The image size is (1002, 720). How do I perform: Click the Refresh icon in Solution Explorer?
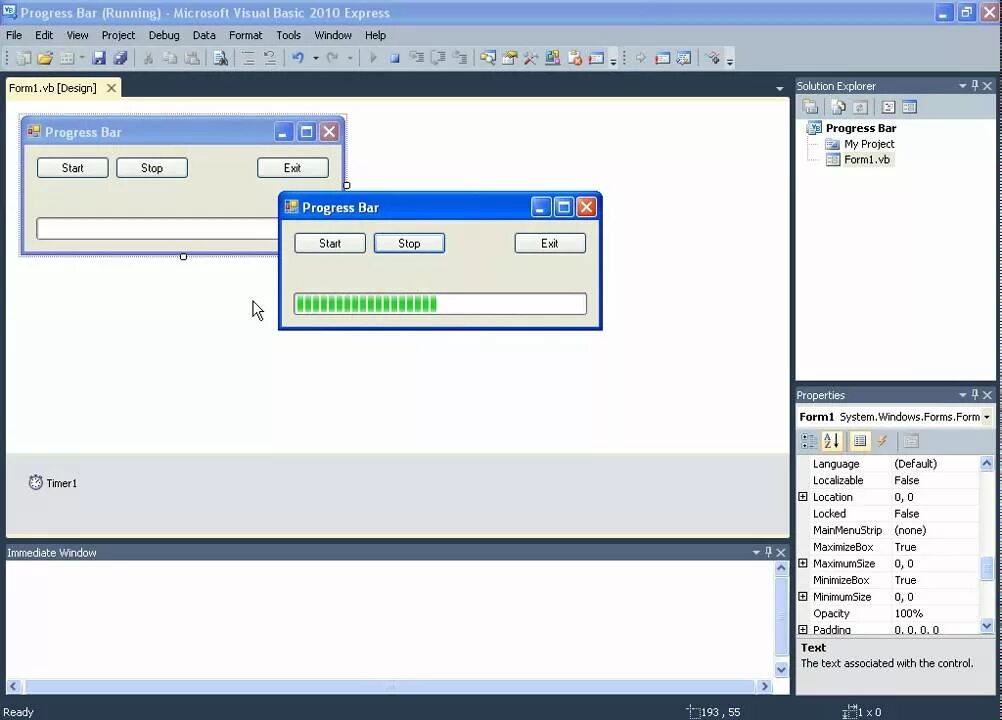(x=860, y=107)
